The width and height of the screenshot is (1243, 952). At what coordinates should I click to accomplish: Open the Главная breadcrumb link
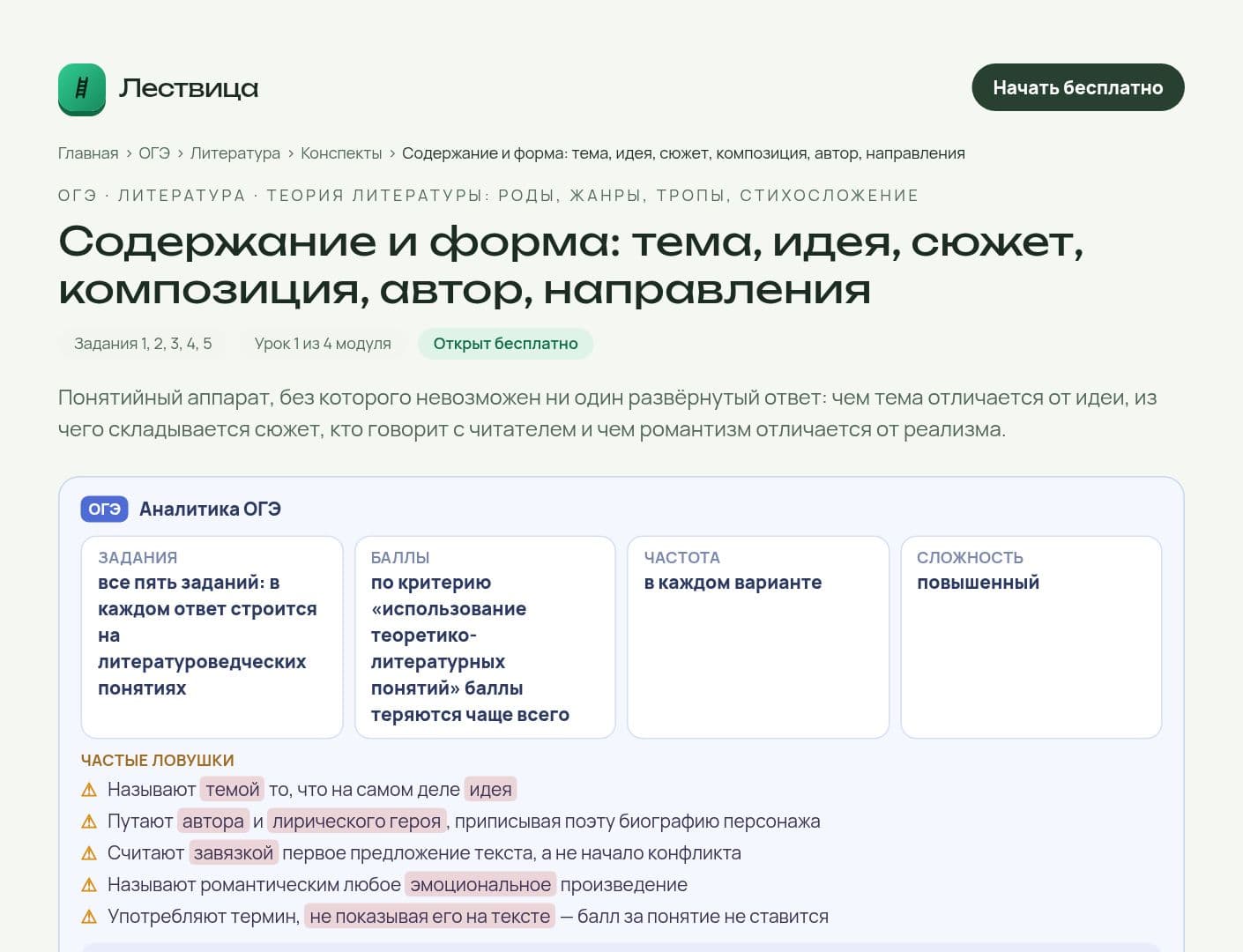pyautogui.click(x=88, y=153)
